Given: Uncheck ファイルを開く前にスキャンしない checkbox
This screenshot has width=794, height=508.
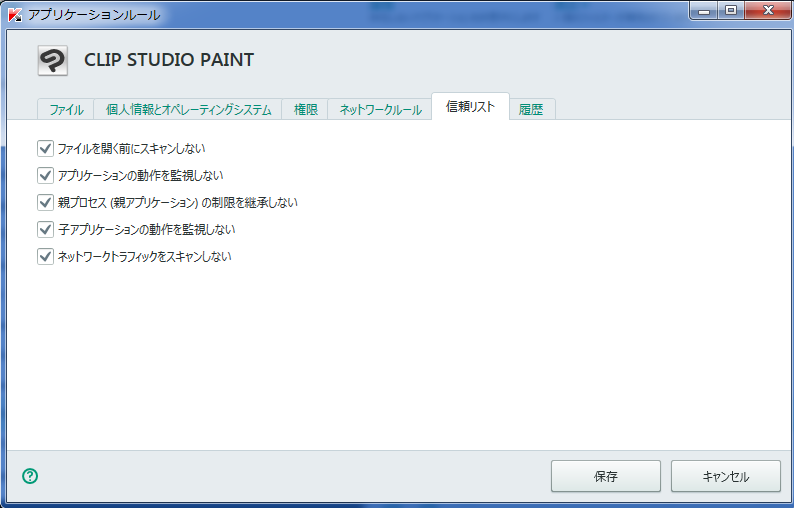Looking at the screenshot, I should coord(45,148).
